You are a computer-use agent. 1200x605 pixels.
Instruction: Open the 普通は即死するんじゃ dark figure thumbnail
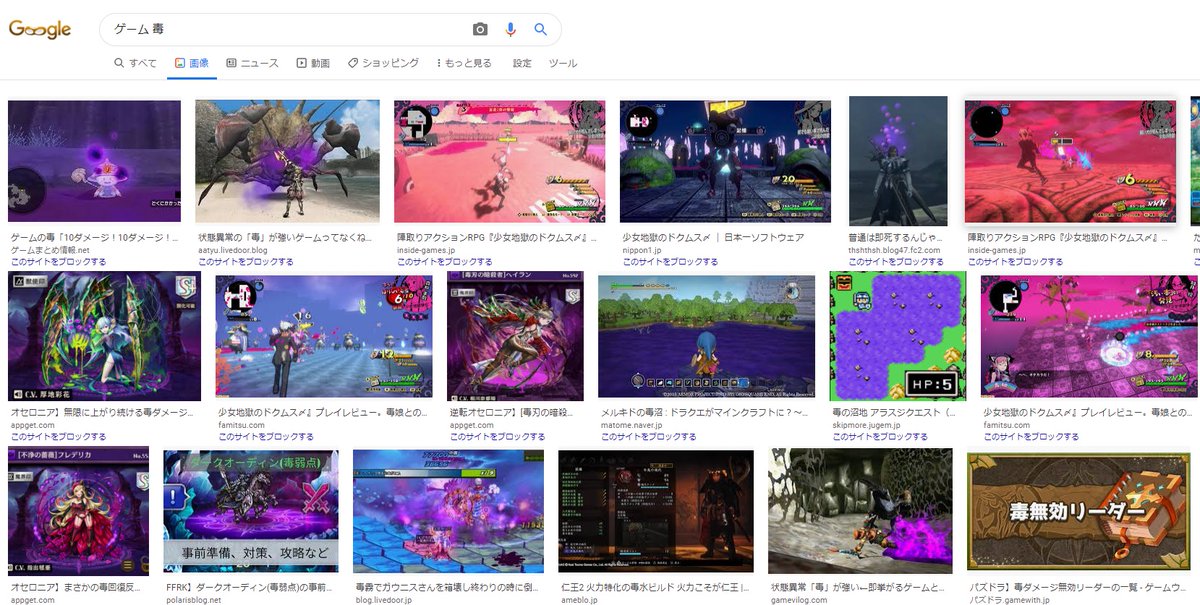point(898,160)
